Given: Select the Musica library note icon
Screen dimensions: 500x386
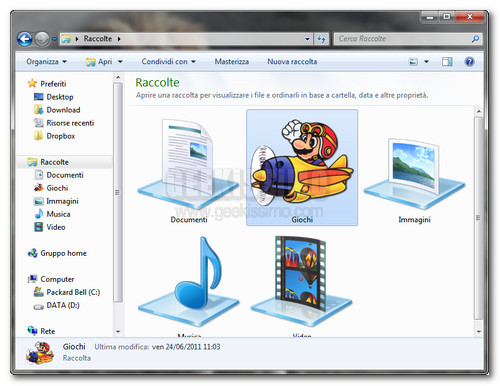Looking at the screenshot, I should point(189,281).
